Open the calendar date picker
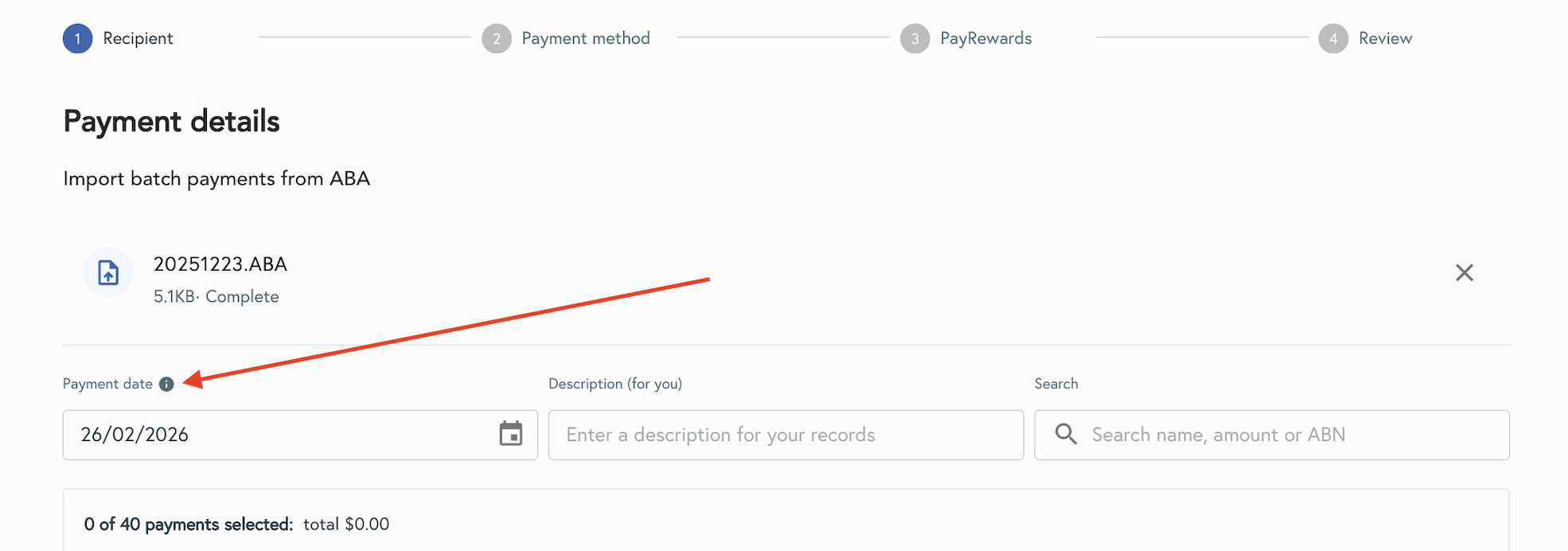The image size is (1568, 551). pos(510,434)
